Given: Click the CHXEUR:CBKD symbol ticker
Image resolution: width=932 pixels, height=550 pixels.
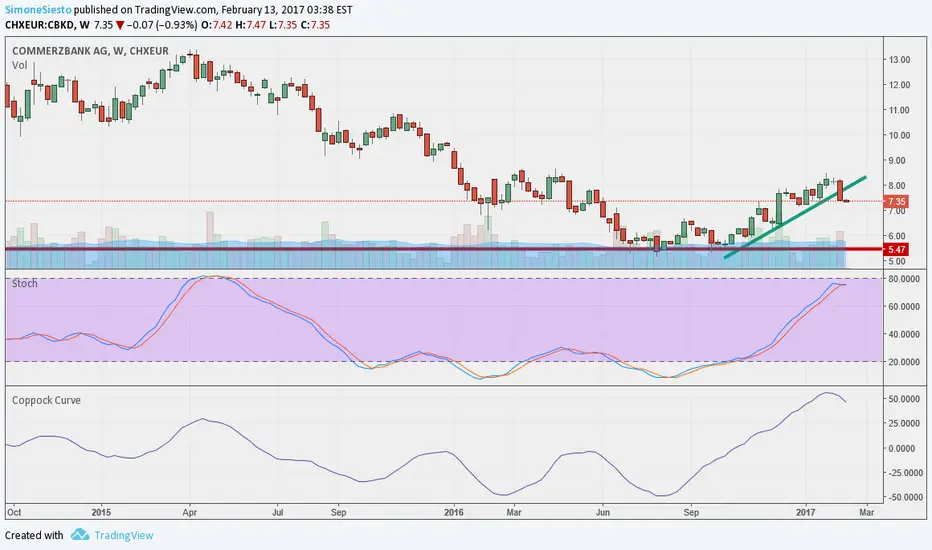Looking at the screenshot, I should pos(40,25).
